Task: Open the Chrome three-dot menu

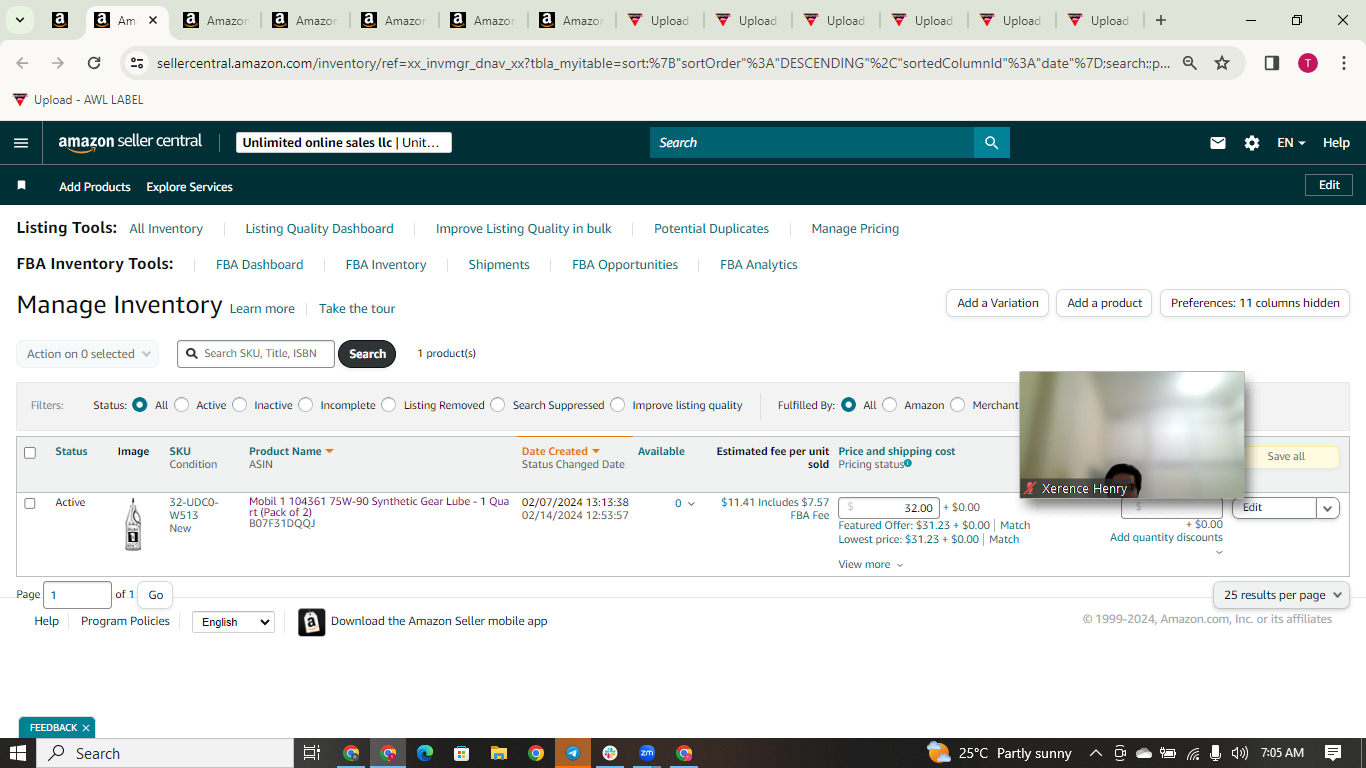Action: [x=1344, y=63]
